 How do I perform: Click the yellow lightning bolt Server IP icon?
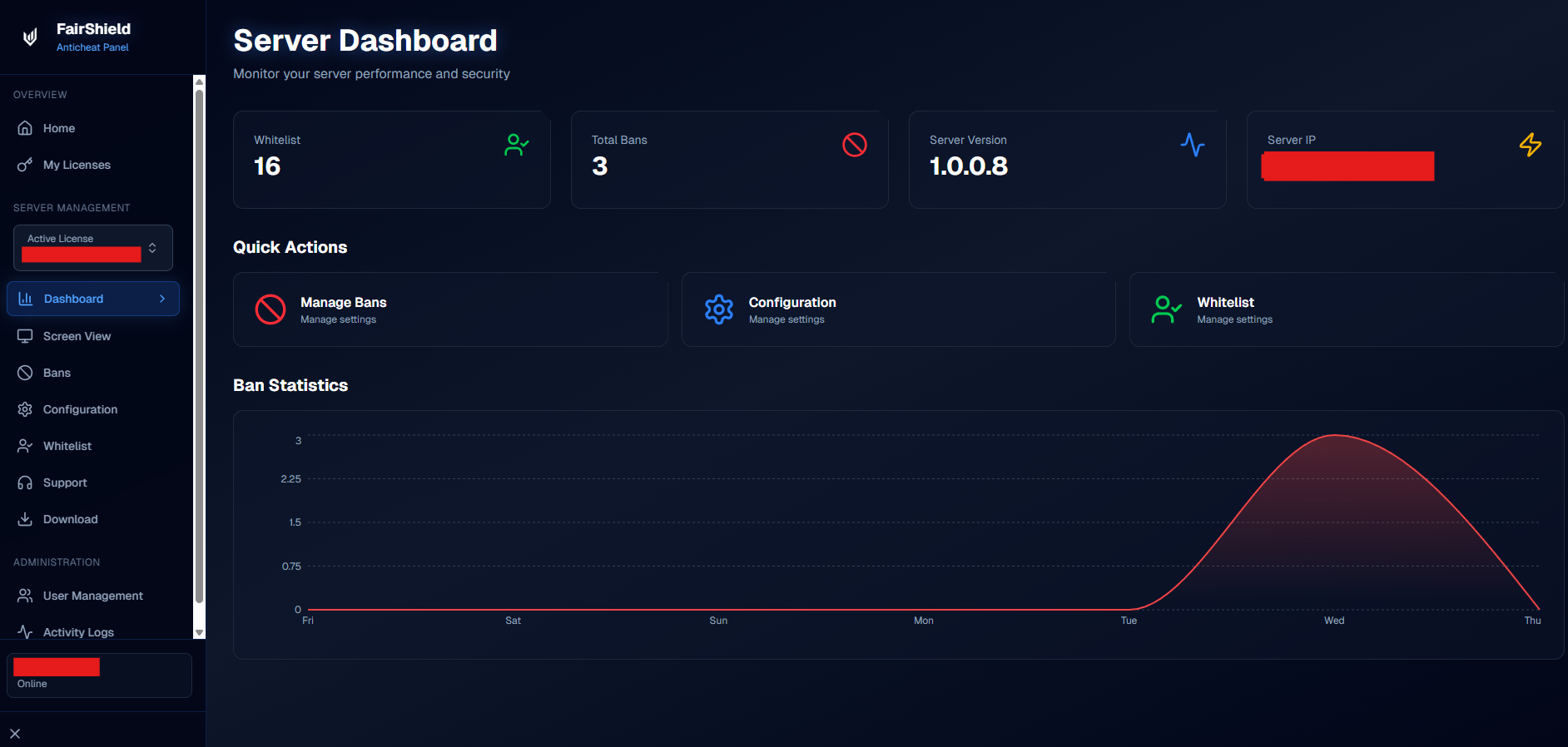1530,145
